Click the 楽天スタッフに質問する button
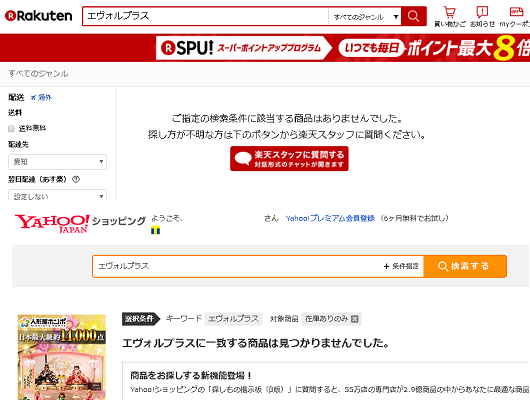This screenshot has width=530, height=400. [289, 159]
